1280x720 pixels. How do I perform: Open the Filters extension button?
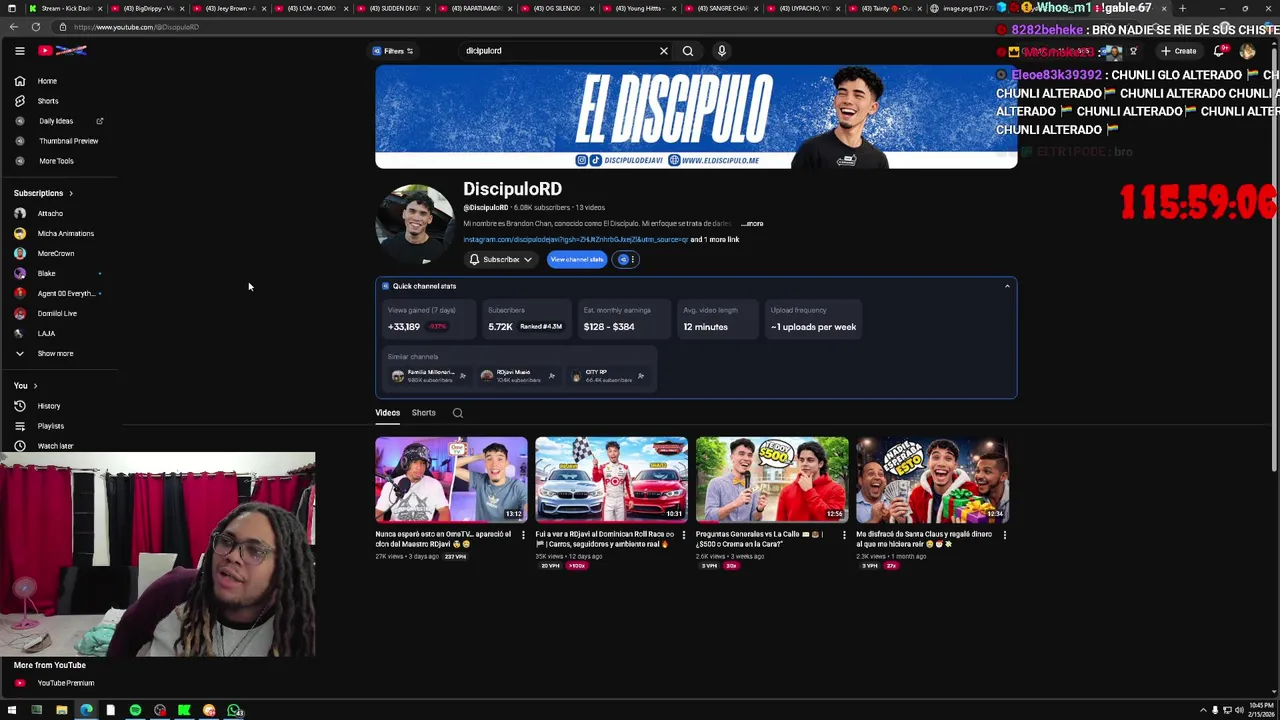393,51
